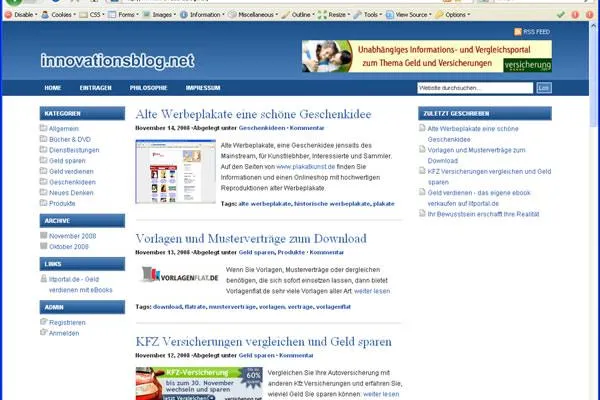Go to the EINTRAGEN navigation item

pos(96,88)
